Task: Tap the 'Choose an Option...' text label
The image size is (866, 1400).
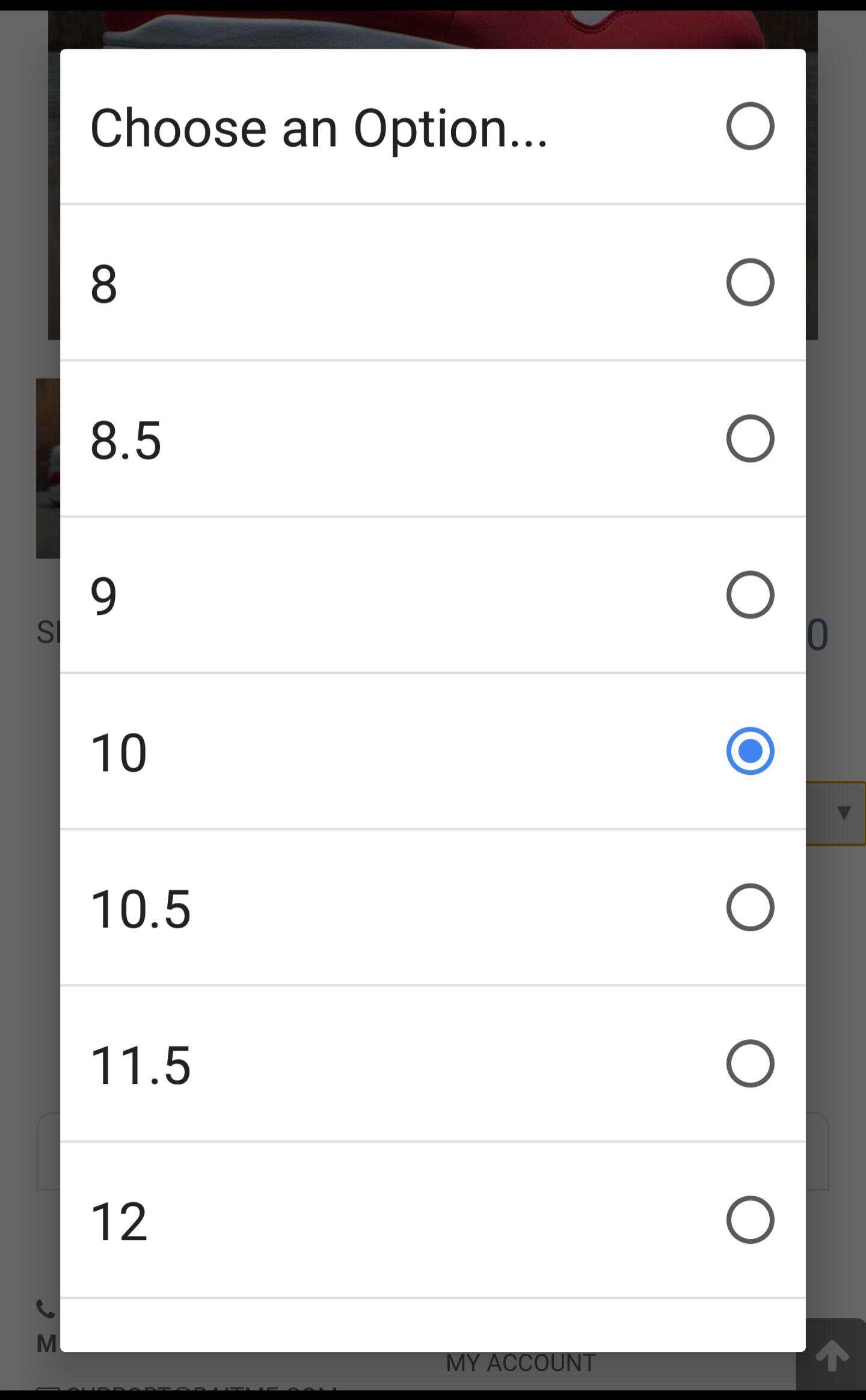Action: pos(319,127)
